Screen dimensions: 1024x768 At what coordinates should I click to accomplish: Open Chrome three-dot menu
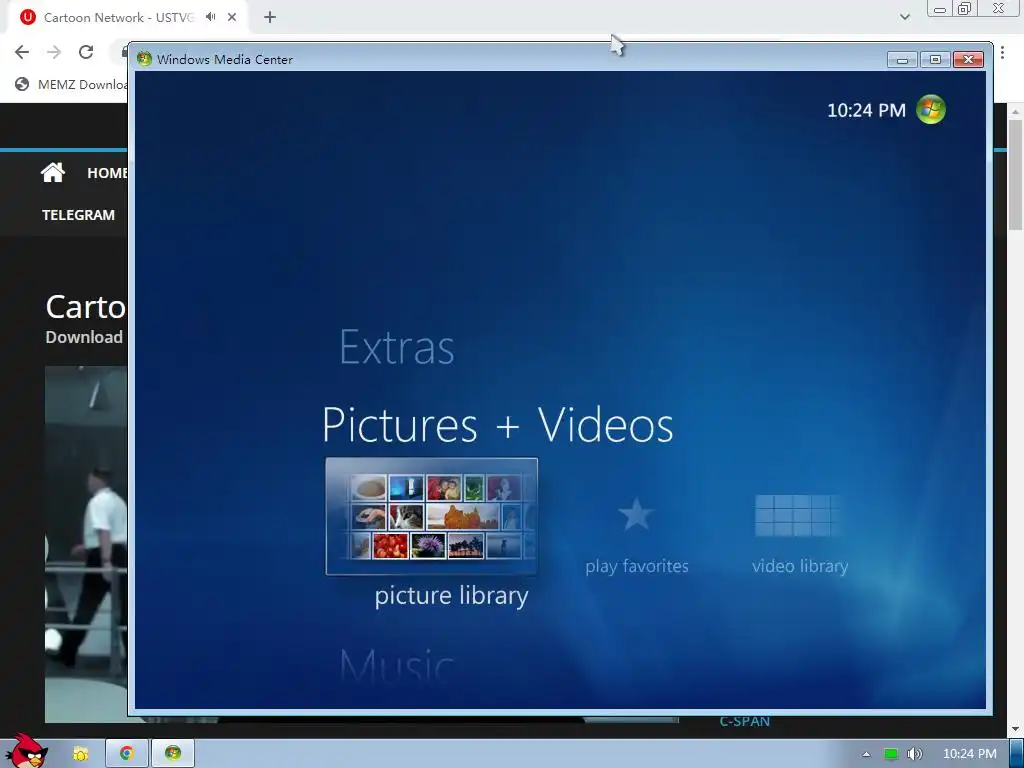(1002, 52)
